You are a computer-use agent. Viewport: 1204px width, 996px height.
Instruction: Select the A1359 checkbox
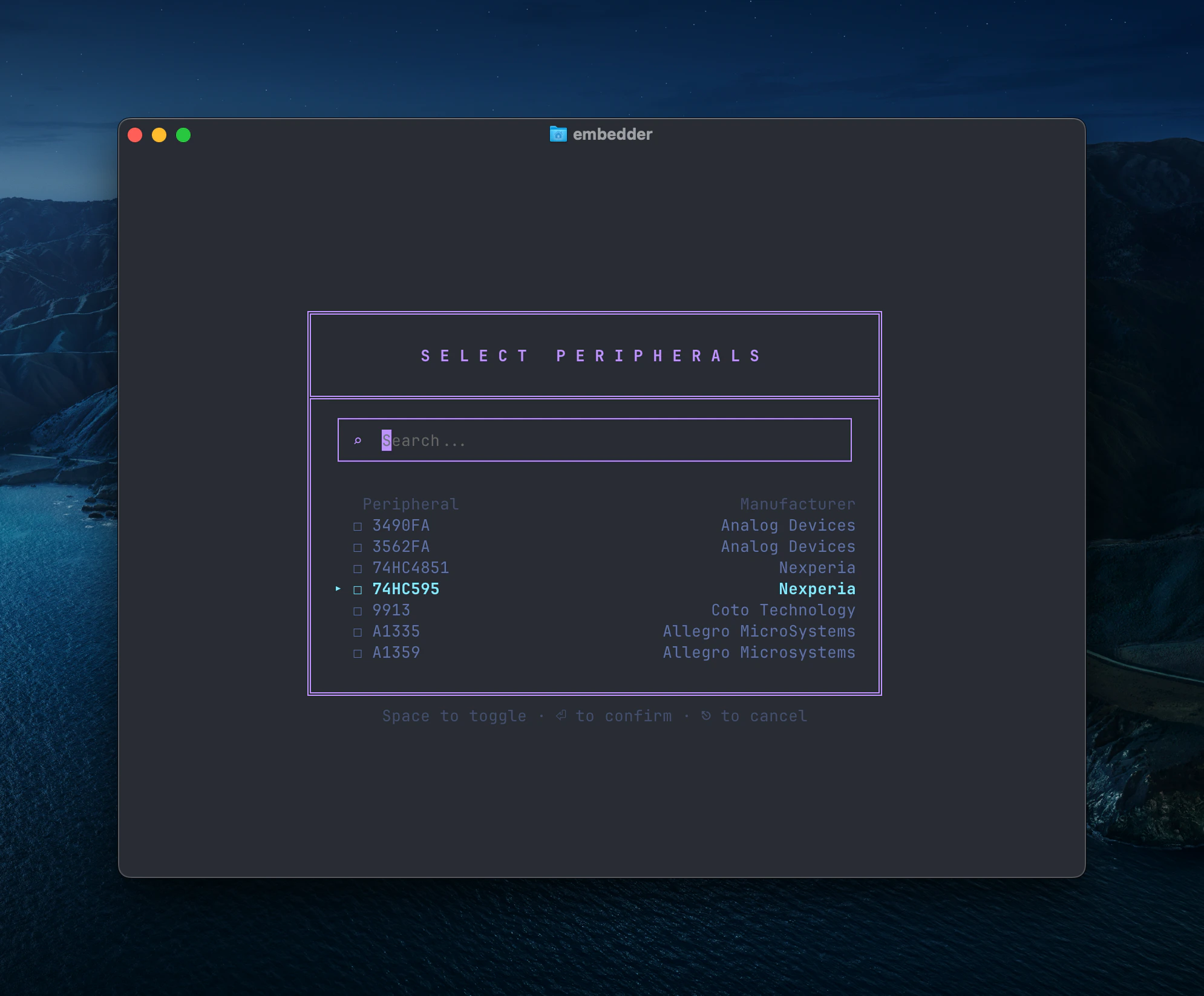pyautogui.click(x=358, y=653)
